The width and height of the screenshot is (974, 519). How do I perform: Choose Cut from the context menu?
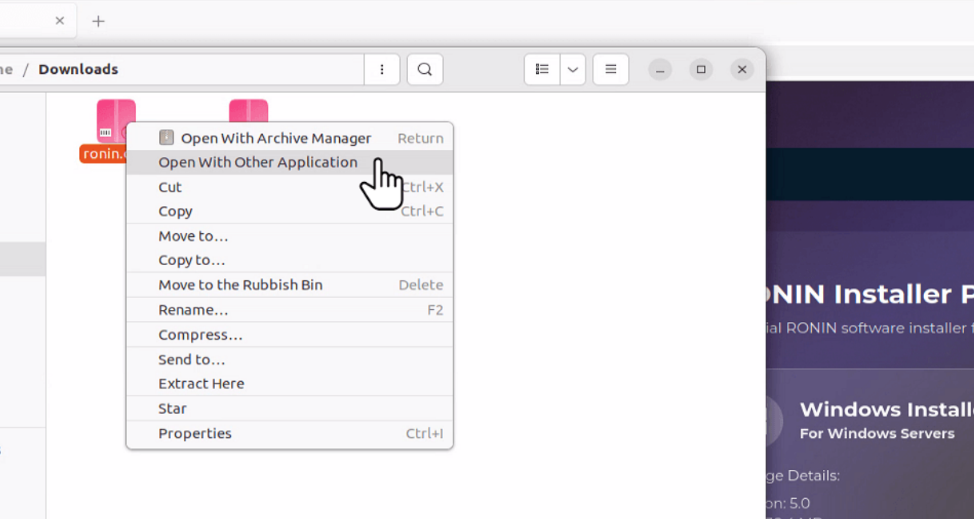tap(170, 187)
